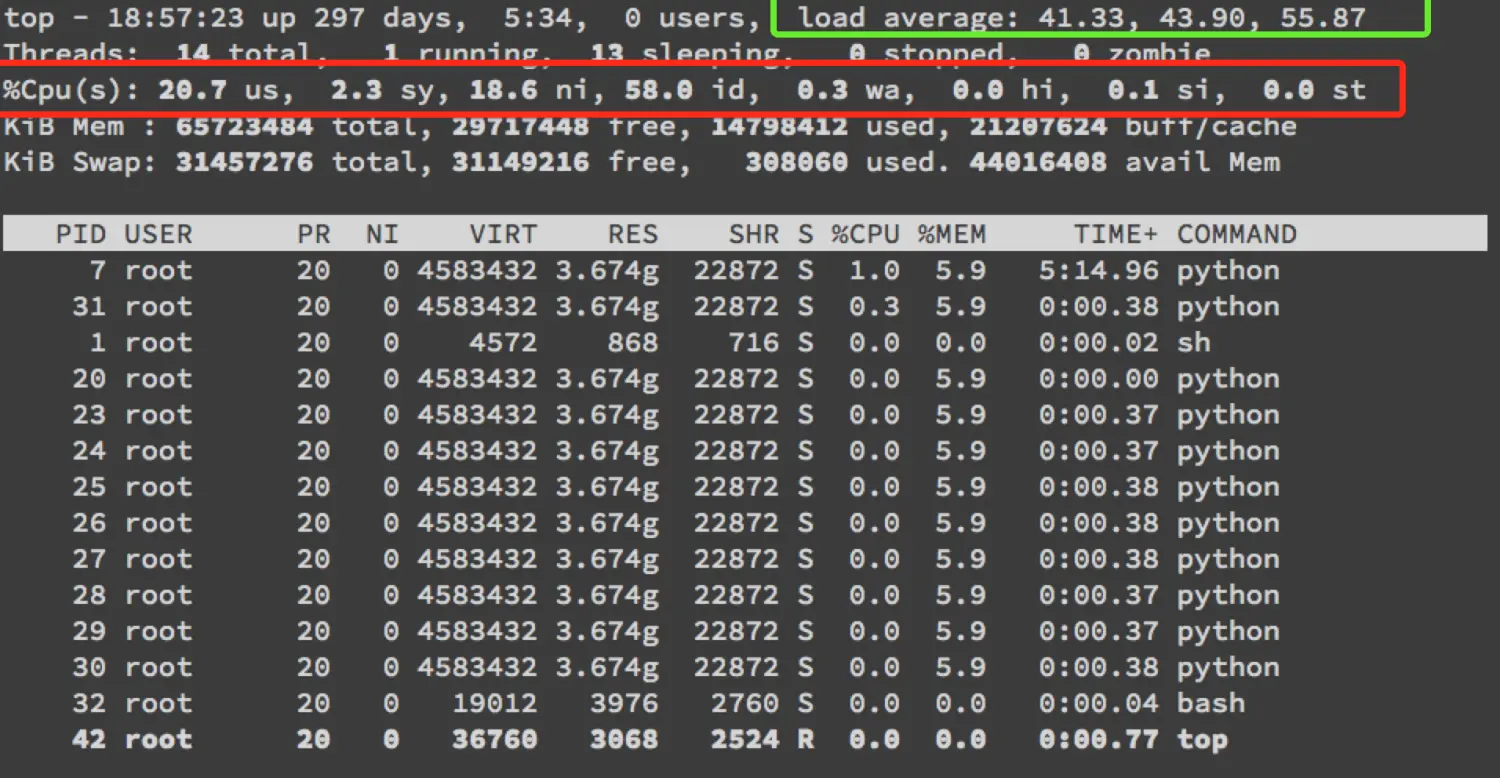This screenshot has height=778, width=1500.
Task: Click the "sh" command in the PID 1 row
Action: pos(1194,342)
